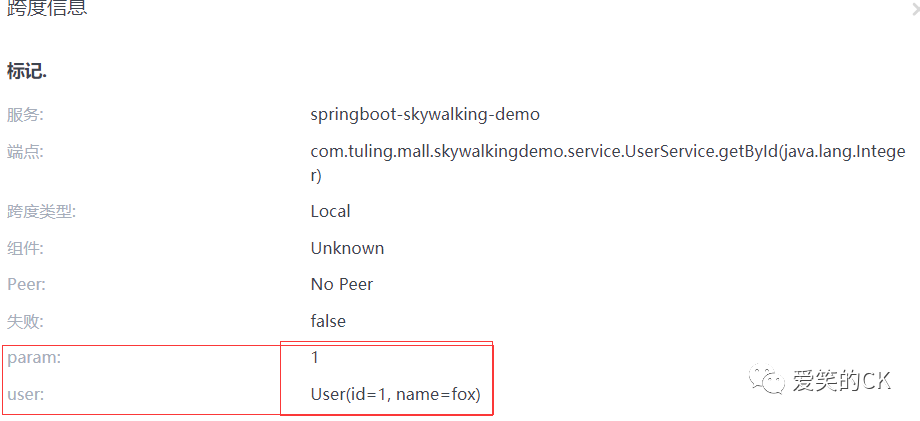This screenshot has height=421, width=920.
Task: Click the 服务 label
Action: click(25, 114)
